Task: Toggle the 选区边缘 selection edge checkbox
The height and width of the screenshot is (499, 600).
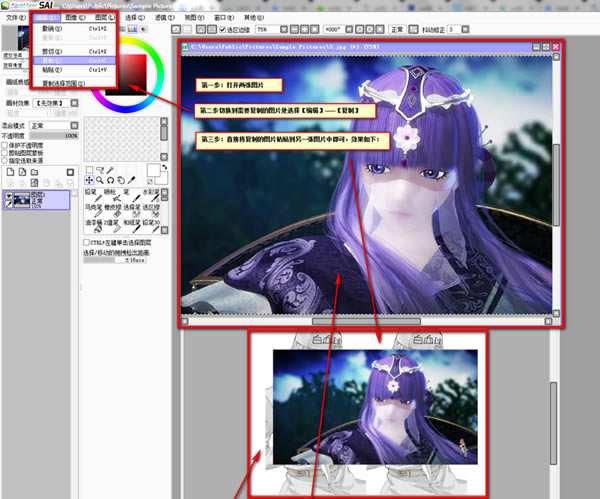Action: pyautogui.click(x=222, y=29)
